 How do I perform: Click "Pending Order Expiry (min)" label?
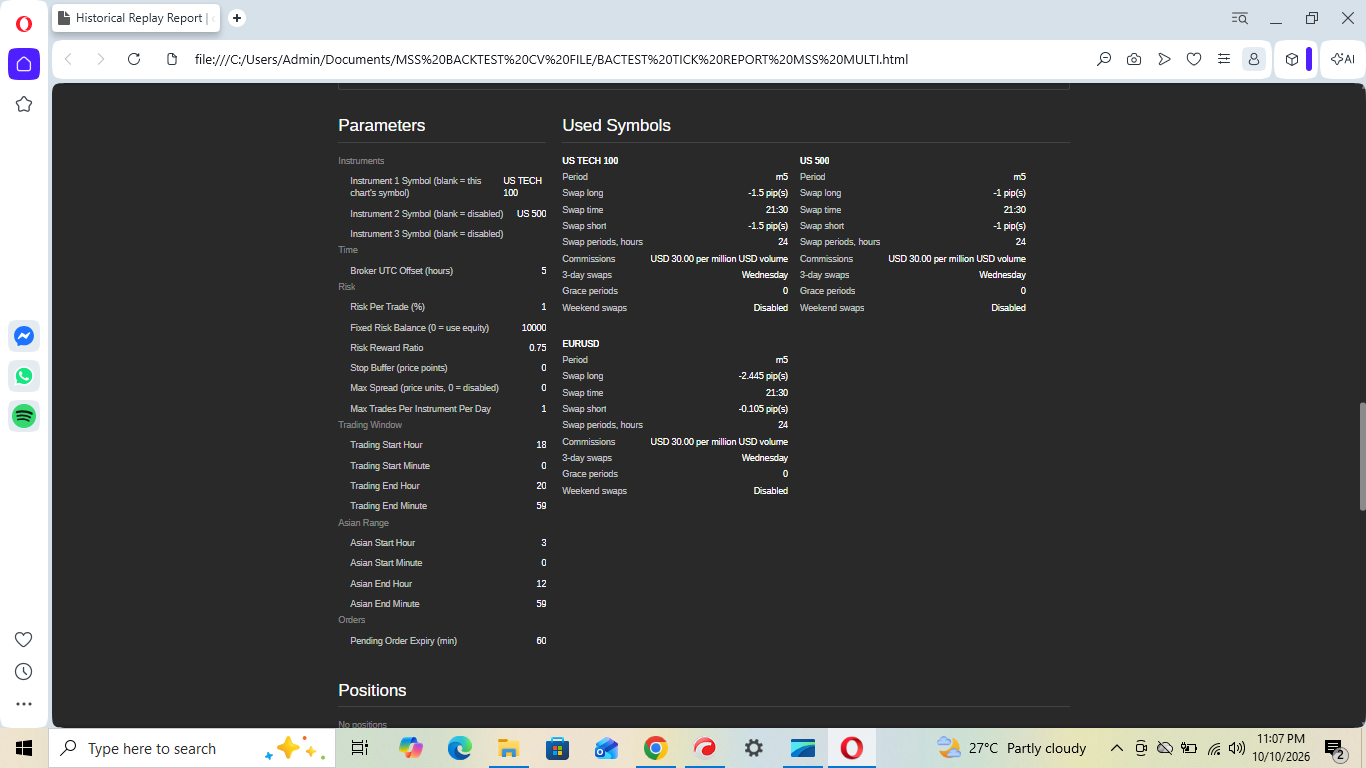(x=403, y=641)
